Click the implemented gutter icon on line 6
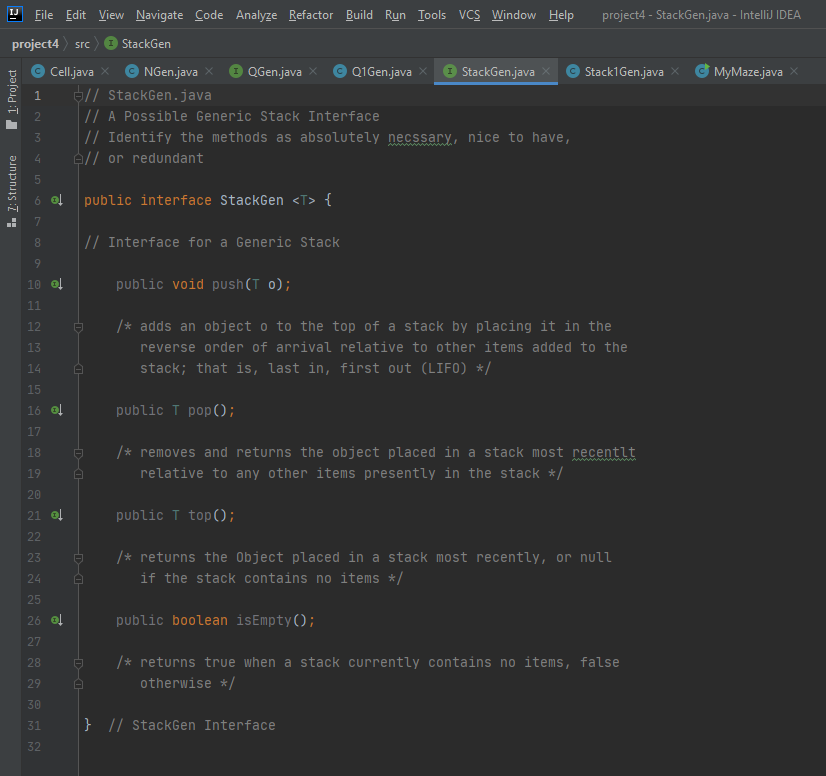Viewport: 826px width, 776px height. click(x=57, y=200)
